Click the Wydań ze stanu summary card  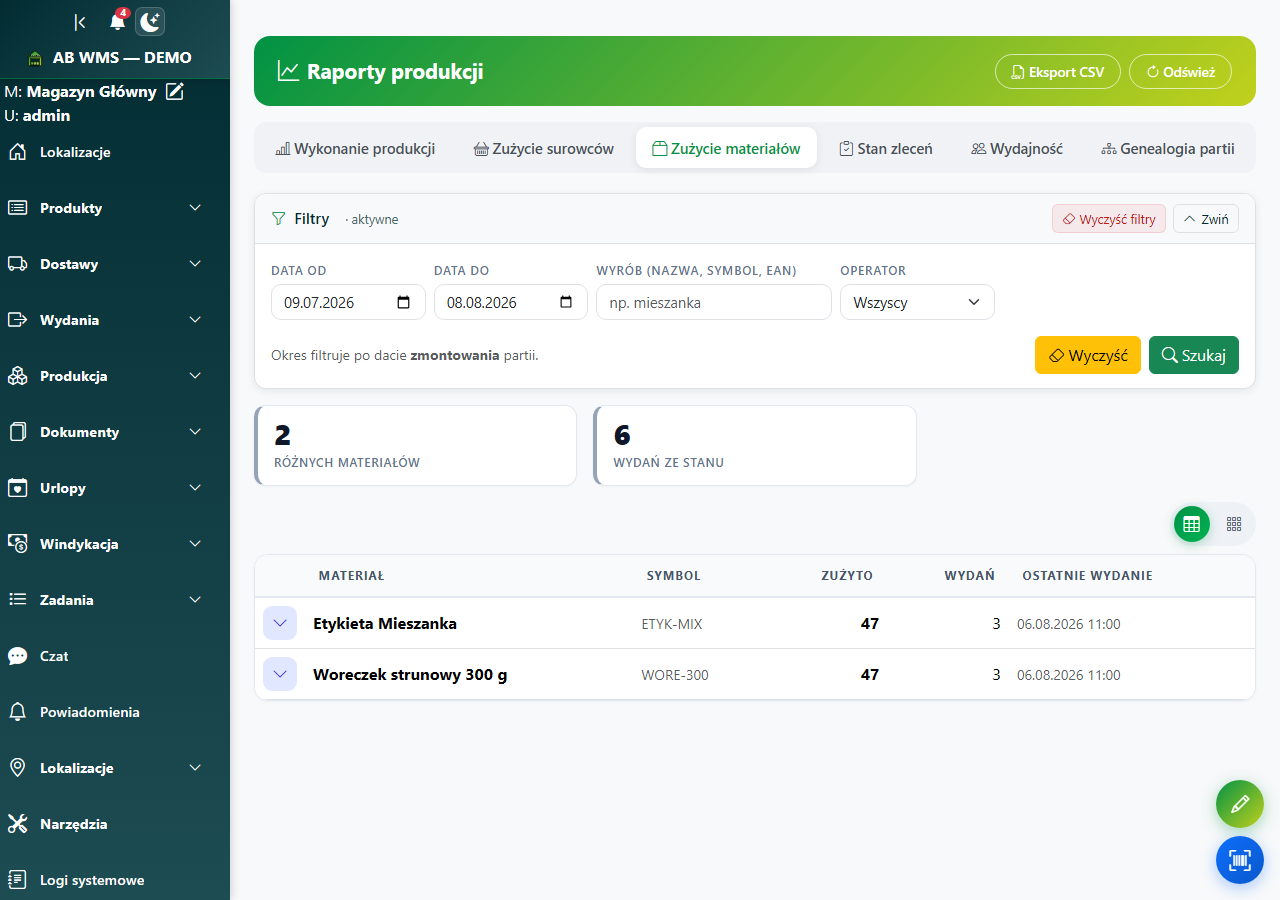pos(755,446)
